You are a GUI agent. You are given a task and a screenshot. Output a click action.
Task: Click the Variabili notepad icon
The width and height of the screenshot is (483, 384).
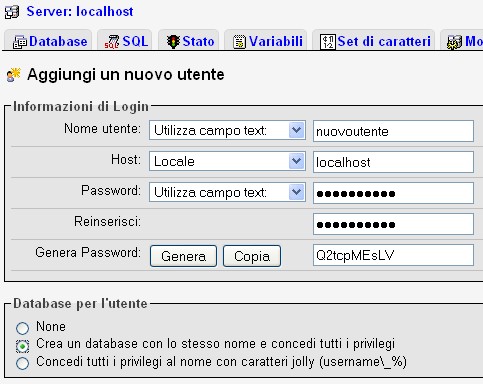point(239,42)
